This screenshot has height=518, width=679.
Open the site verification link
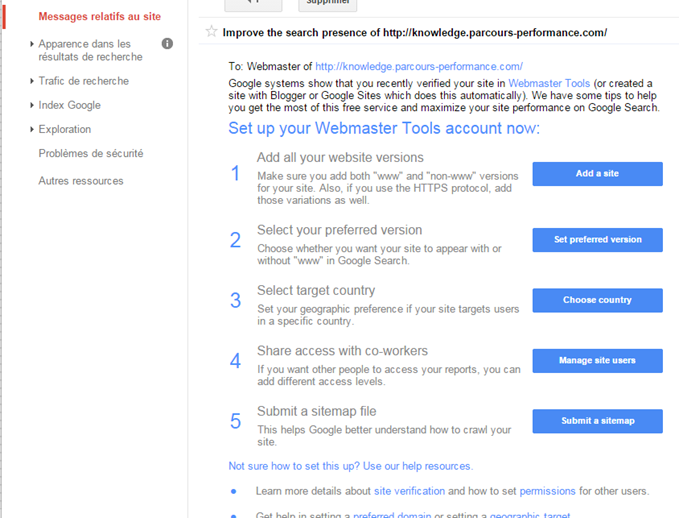pyautogui.click(x=409, y=491)
